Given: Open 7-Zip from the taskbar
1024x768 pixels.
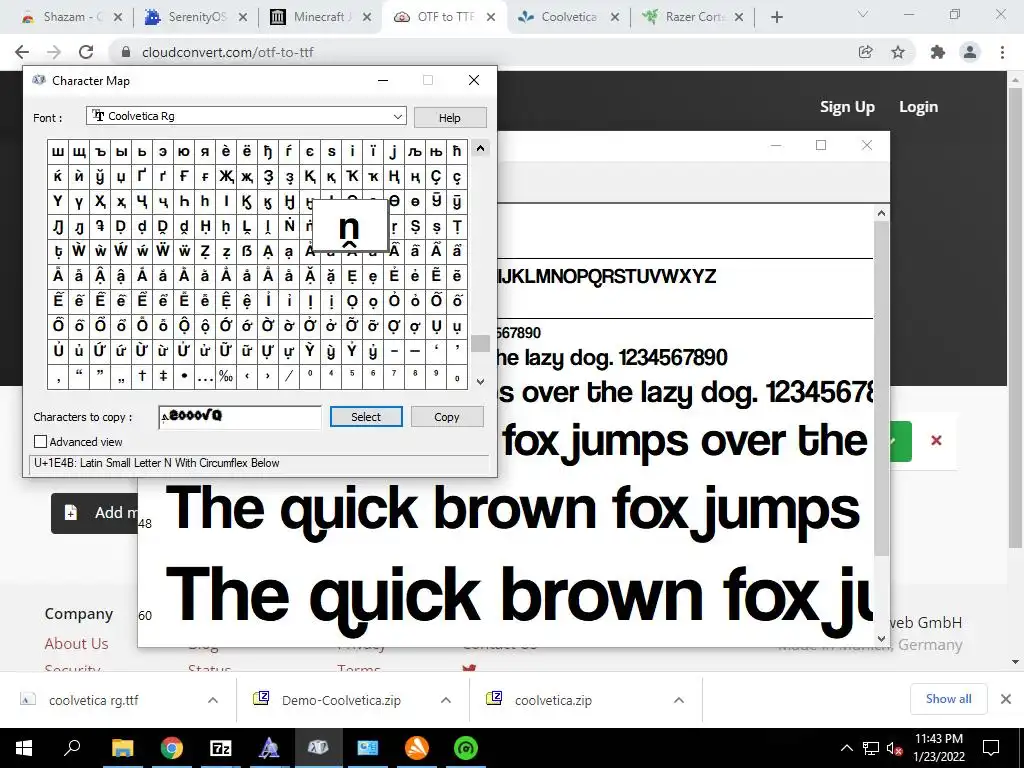Looking at the screenshot, I should coord(221,748).
